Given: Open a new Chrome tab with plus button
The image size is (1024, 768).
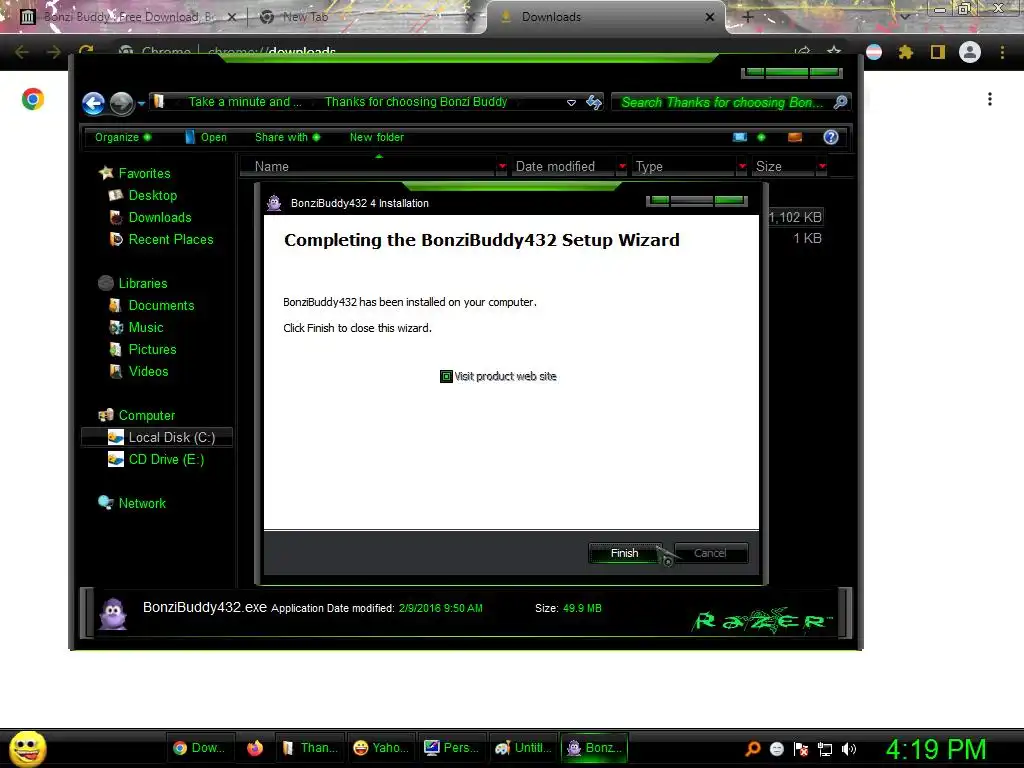Looking at the screenshot, I should [x=748, y=17].
